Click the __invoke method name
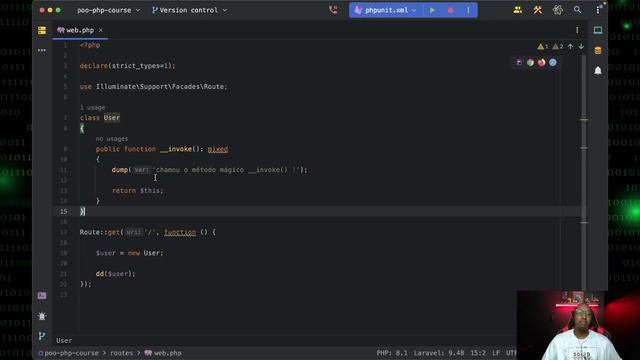Viewport: 640px width, 360px height. pos(176,149)
